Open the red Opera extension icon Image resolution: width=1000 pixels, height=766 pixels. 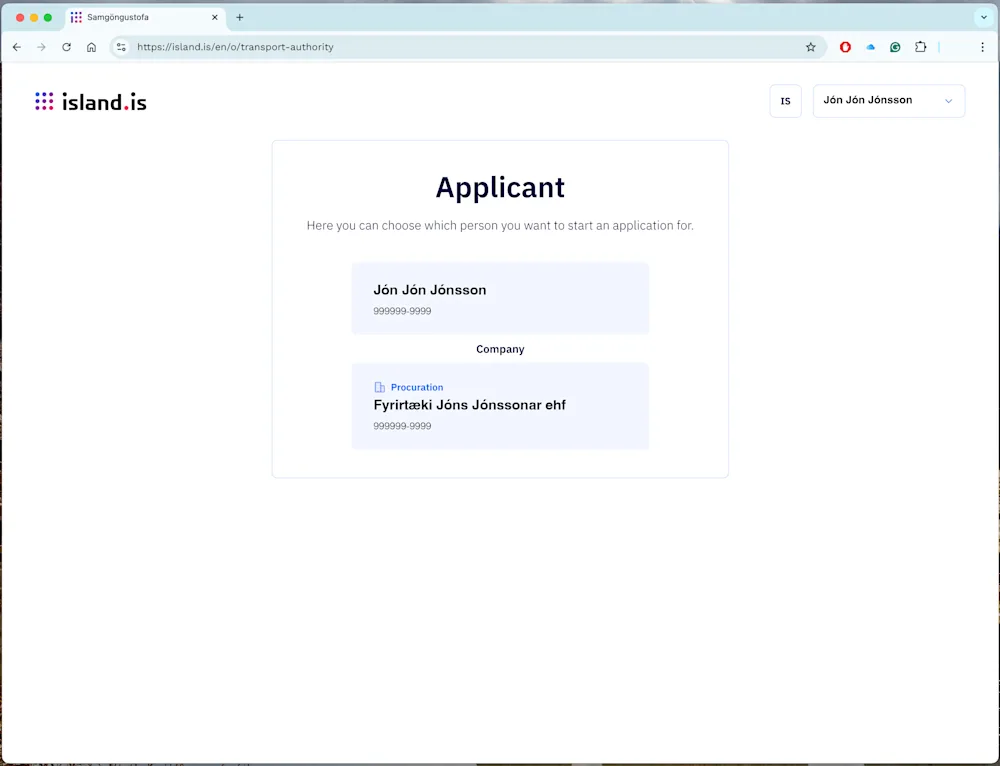845,47
